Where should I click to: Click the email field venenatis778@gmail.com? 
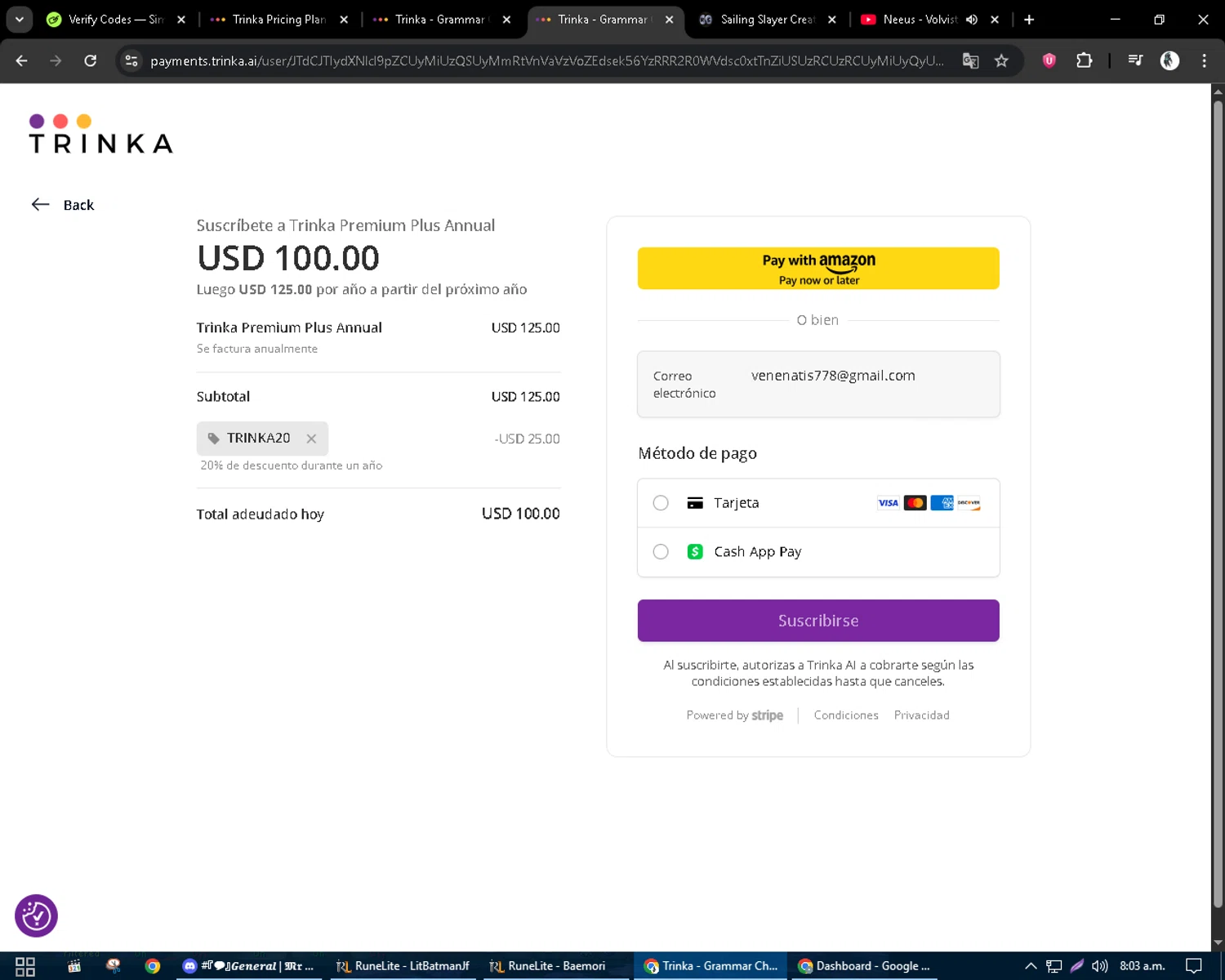coord(818,385)
